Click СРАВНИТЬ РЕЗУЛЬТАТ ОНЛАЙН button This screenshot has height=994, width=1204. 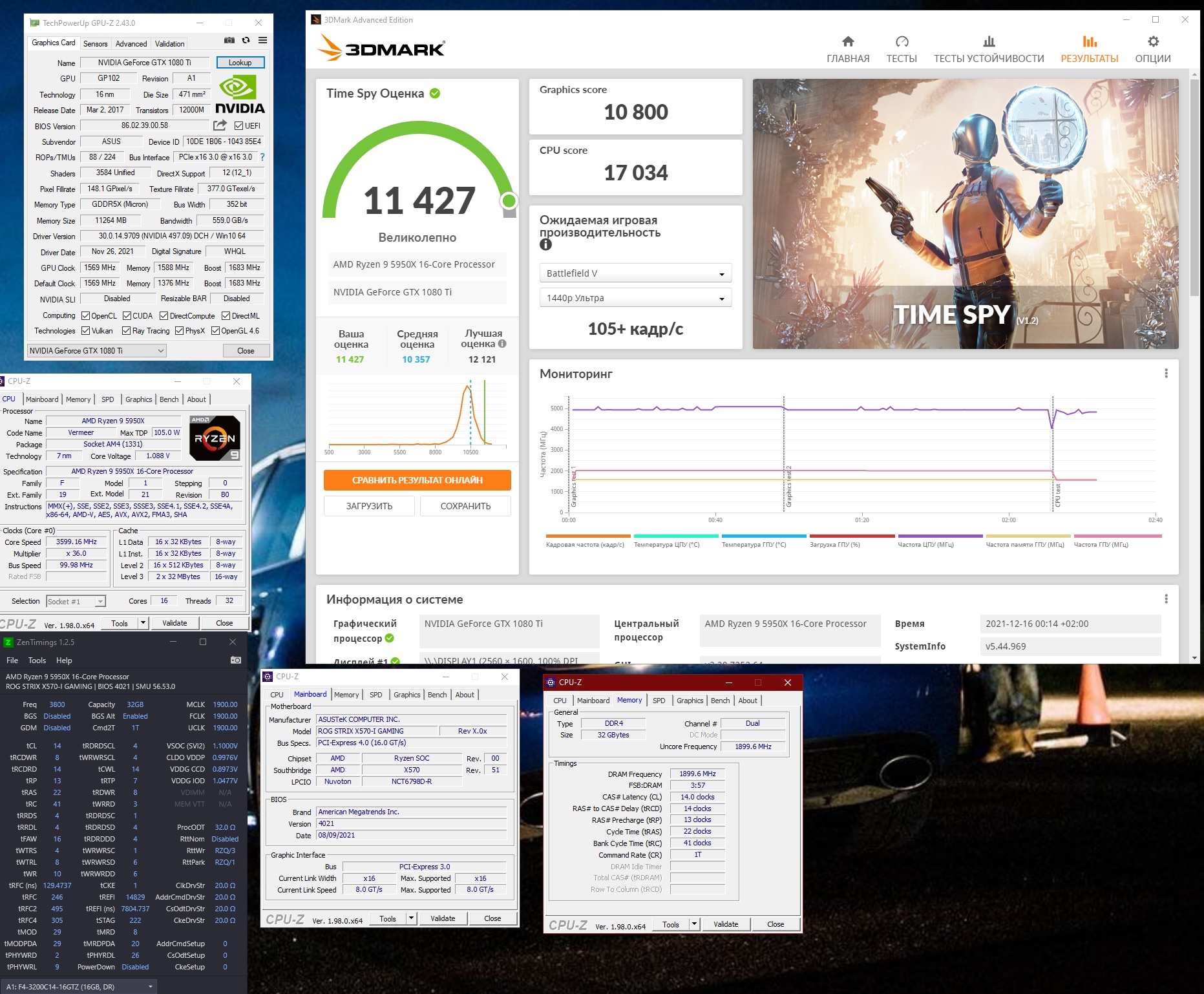pos(417,480)
